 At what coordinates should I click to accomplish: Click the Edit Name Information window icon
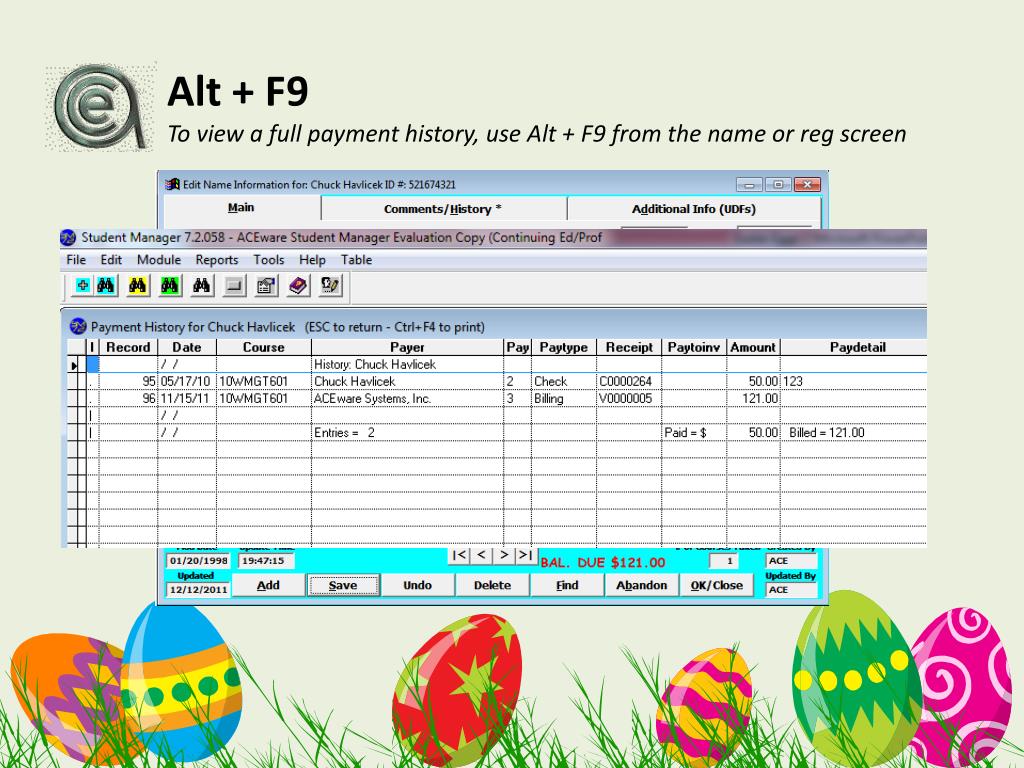click(x=172, y=185)
